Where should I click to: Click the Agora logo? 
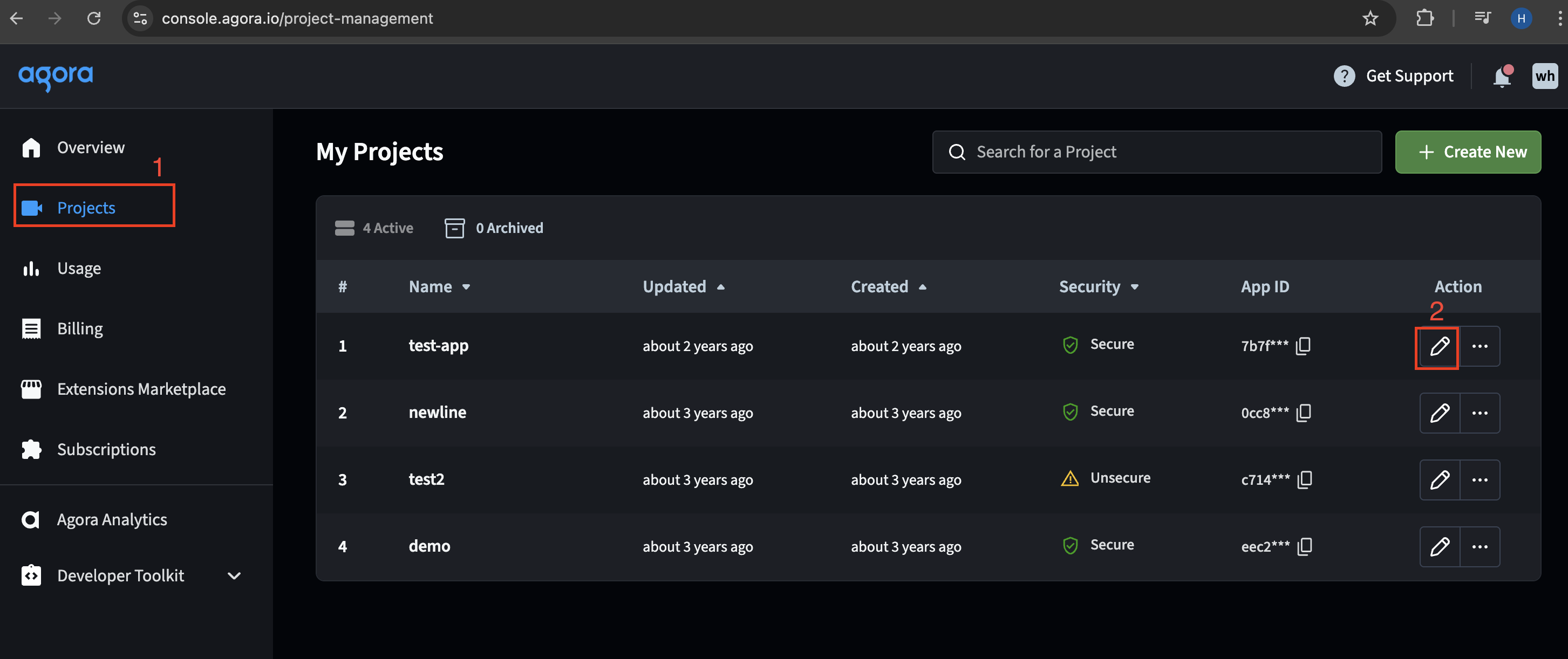pos(56,77)
